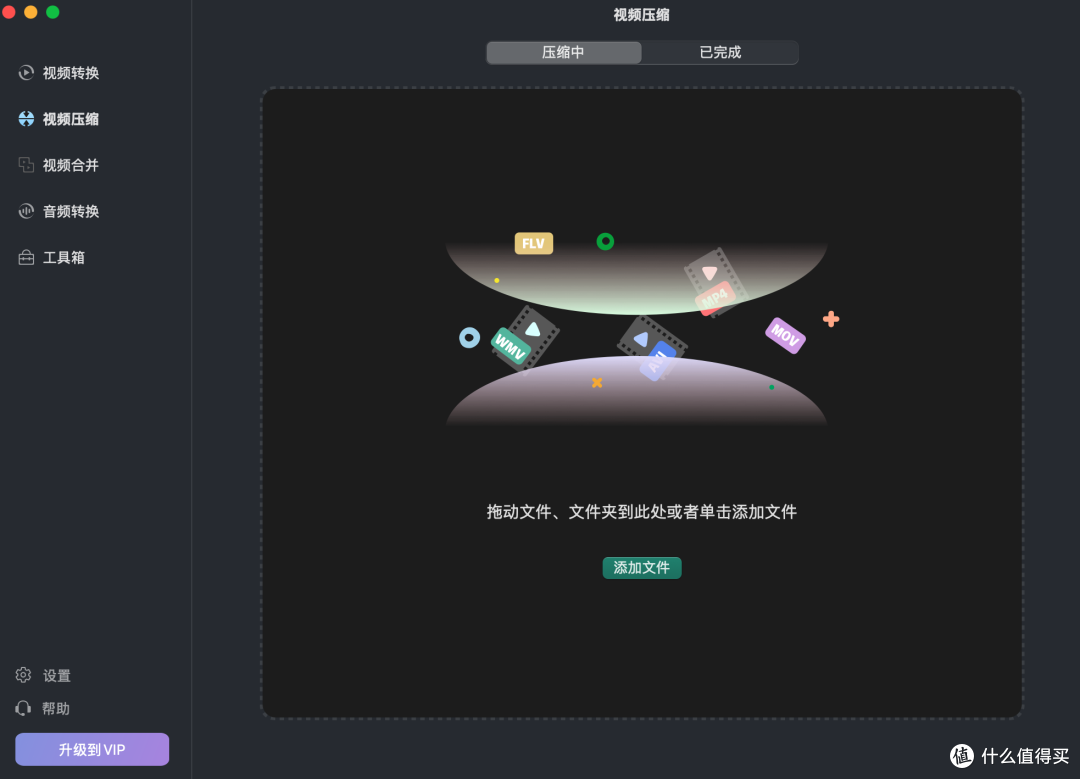
Task: Switch to the 压缩中 tab
Action: (x=563, y=52)
